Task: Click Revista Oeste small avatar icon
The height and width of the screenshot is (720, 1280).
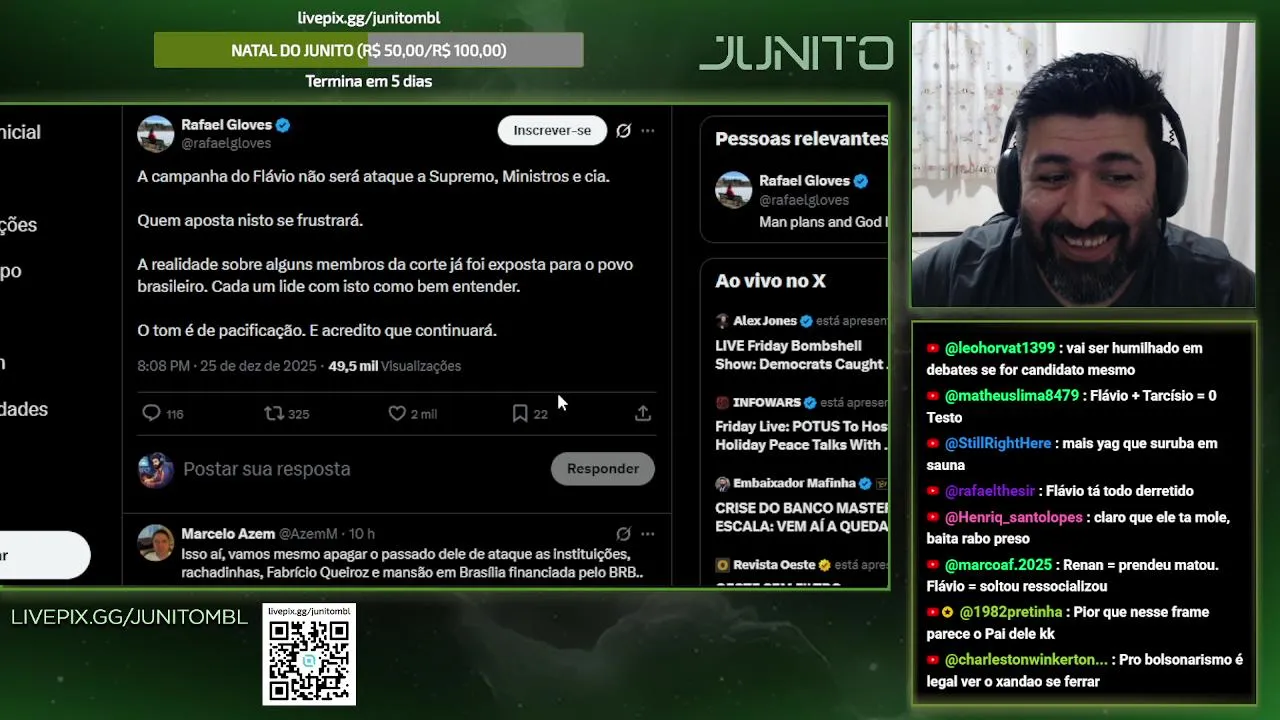Action: pos(722,565)
